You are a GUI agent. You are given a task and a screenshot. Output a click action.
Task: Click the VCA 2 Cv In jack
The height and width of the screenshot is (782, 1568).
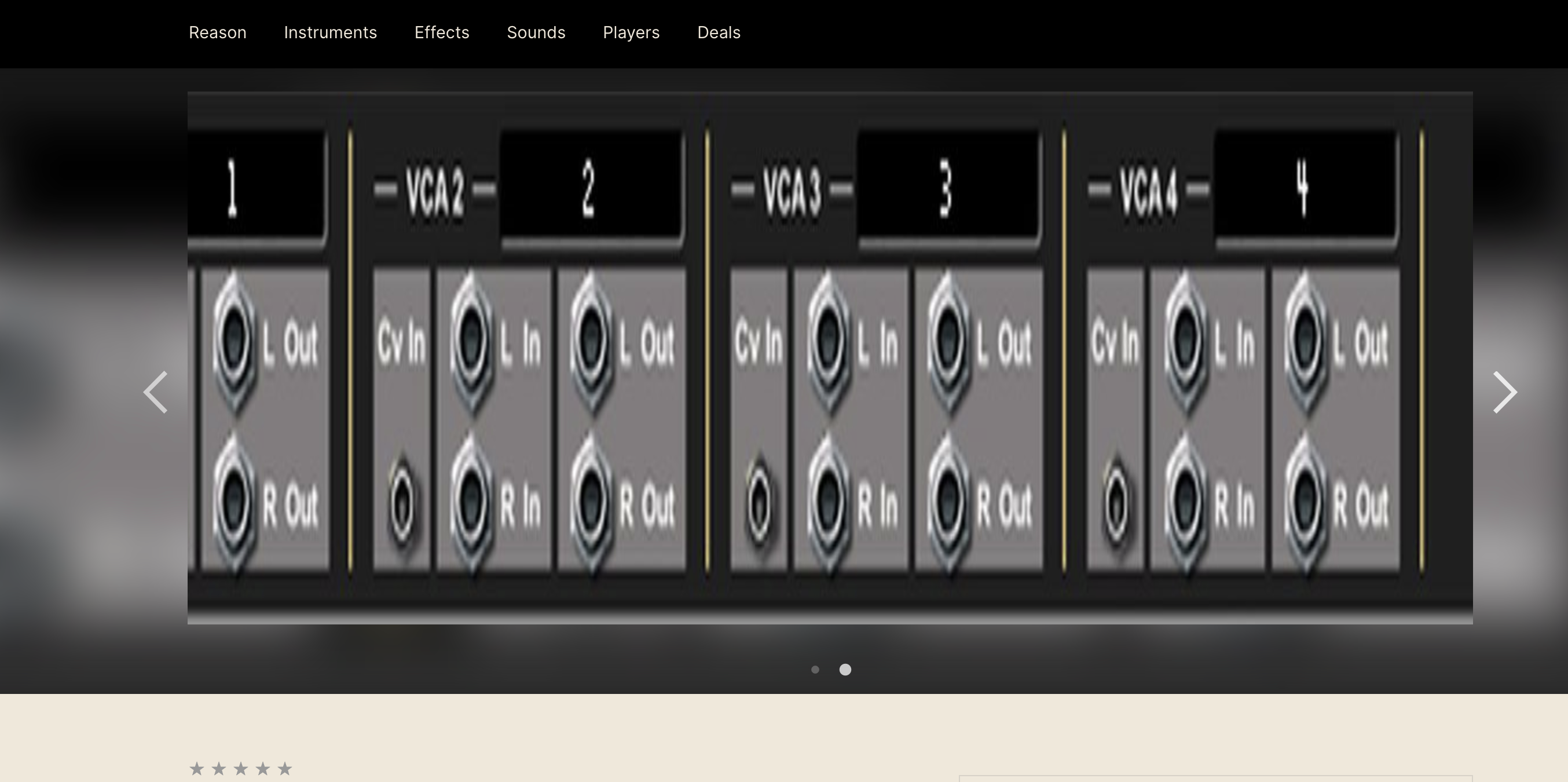pos(402,505)
